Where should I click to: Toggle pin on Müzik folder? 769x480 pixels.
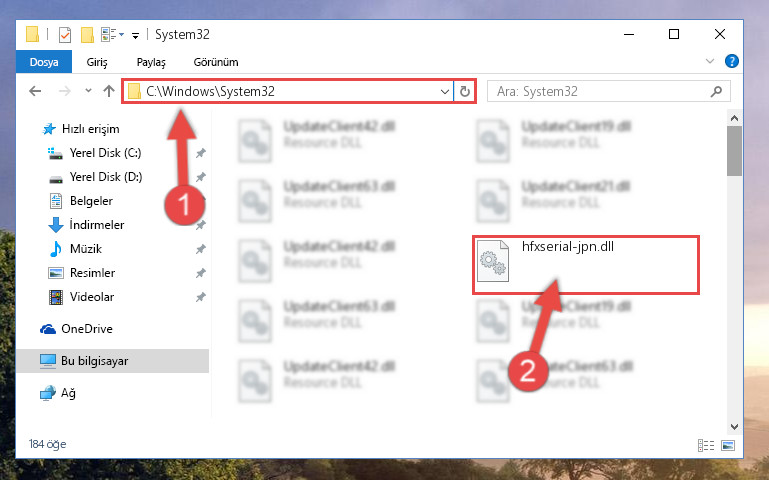[201, 250]
